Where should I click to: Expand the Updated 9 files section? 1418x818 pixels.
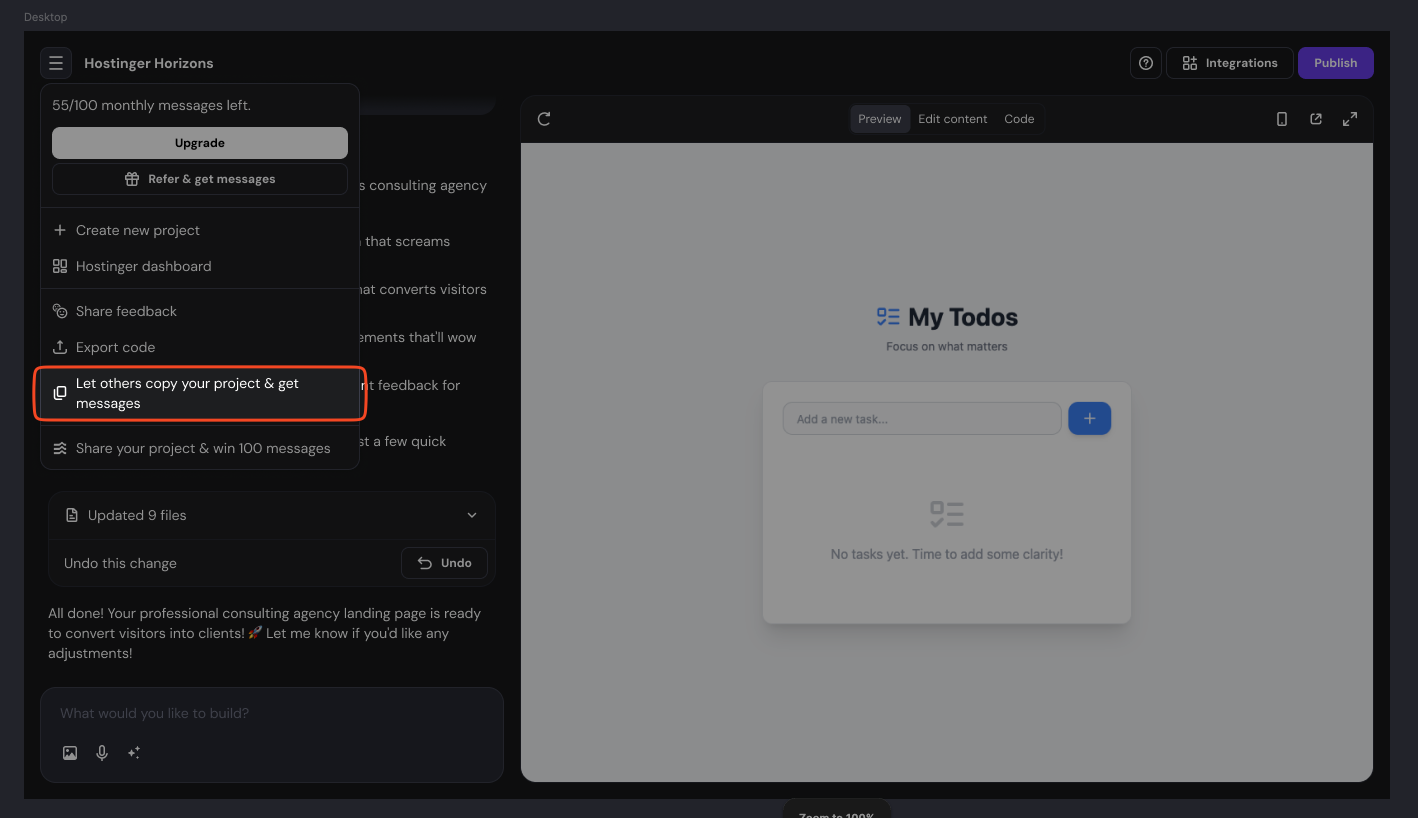click(472, 515)
